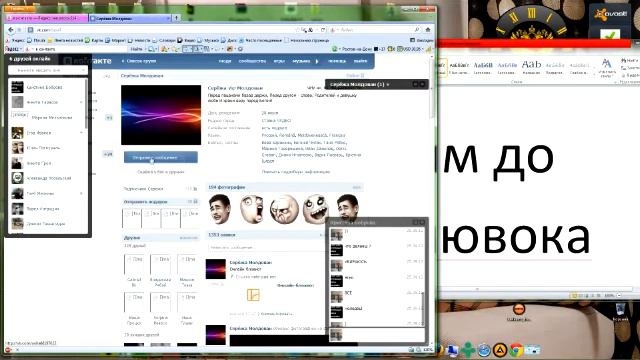Viewport: 640px width, 360px height.
Task: Reload the page with the refresh icon
Action: [x=322, y=30]
